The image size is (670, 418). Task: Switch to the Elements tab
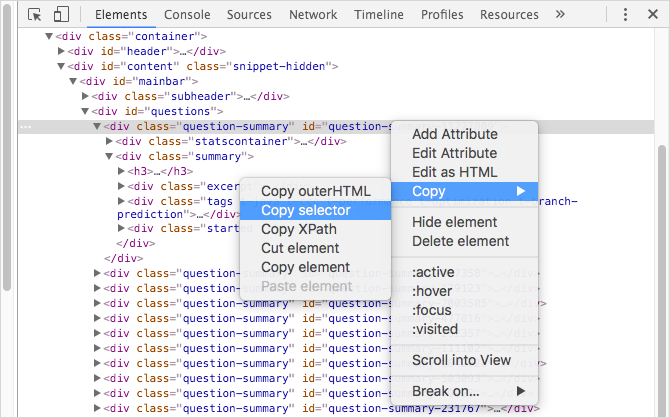point(121,15)
